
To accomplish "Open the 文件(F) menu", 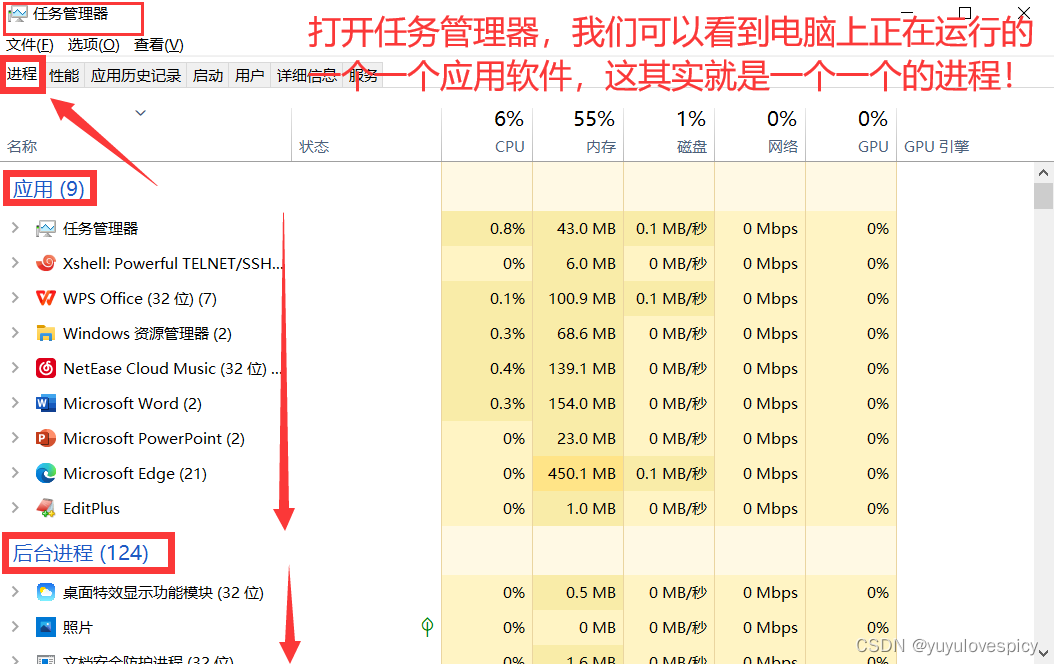I will tap(30, 45).
